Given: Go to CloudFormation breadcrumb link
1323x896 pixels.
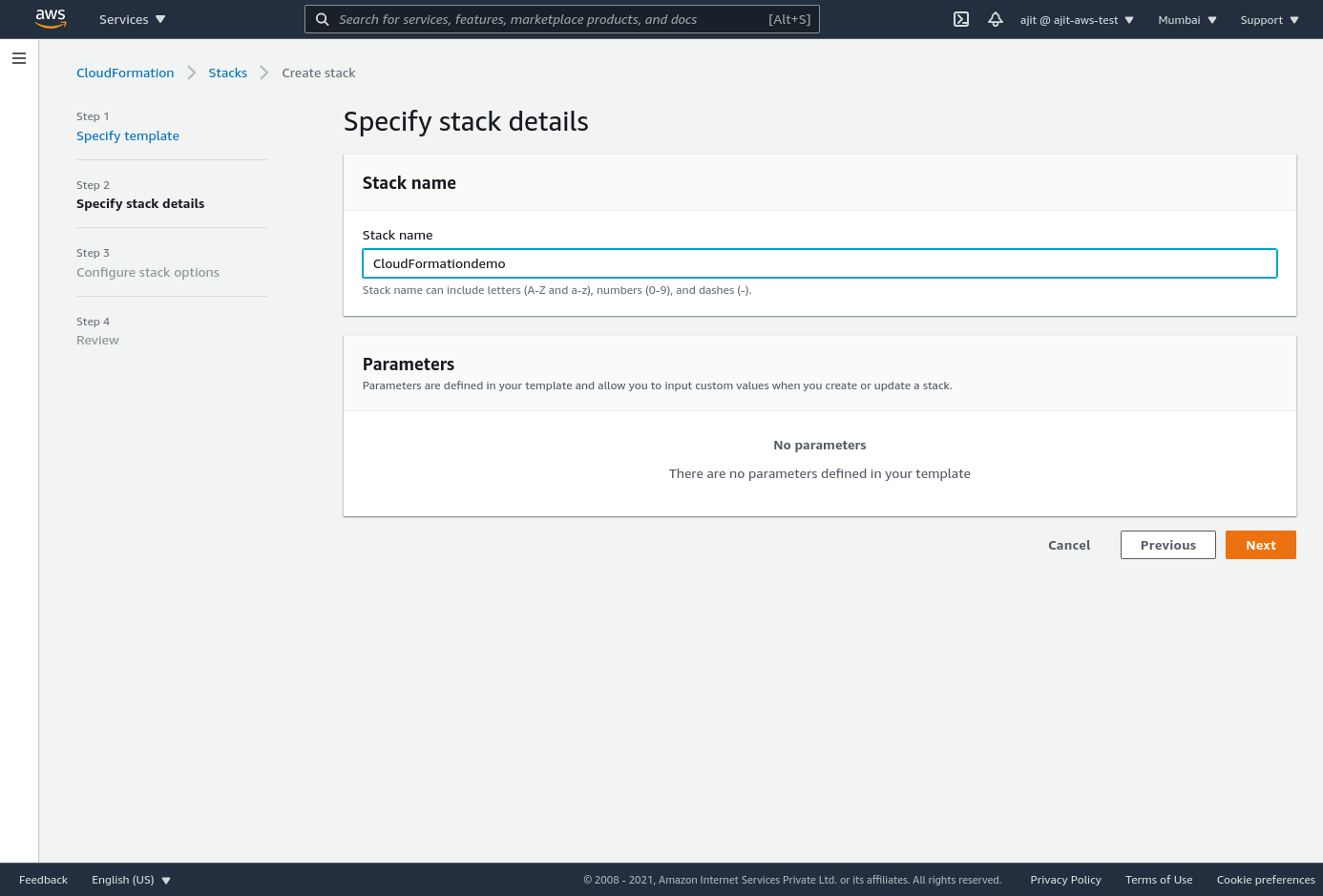Looking at the screenshot, I should coord(125,73).
